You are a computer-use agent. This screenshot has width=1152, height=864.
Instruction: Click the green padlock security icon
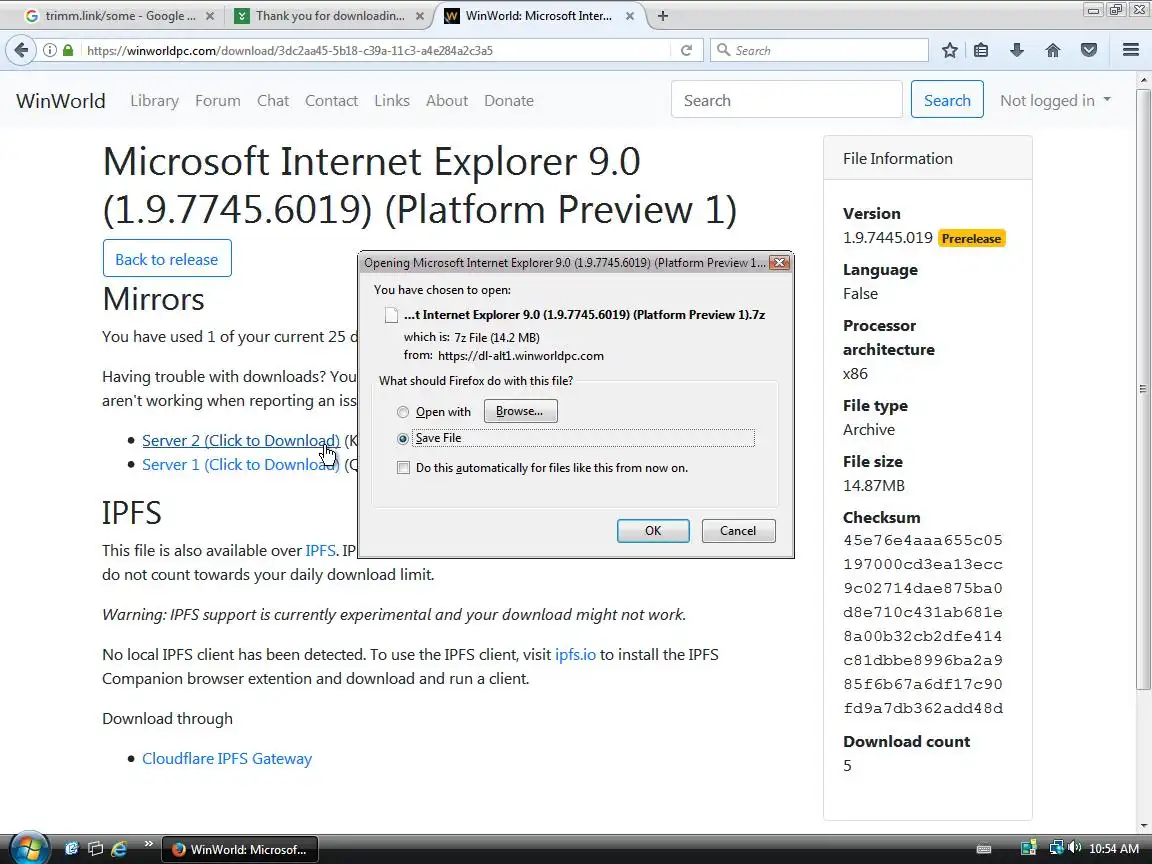point(68,50)
